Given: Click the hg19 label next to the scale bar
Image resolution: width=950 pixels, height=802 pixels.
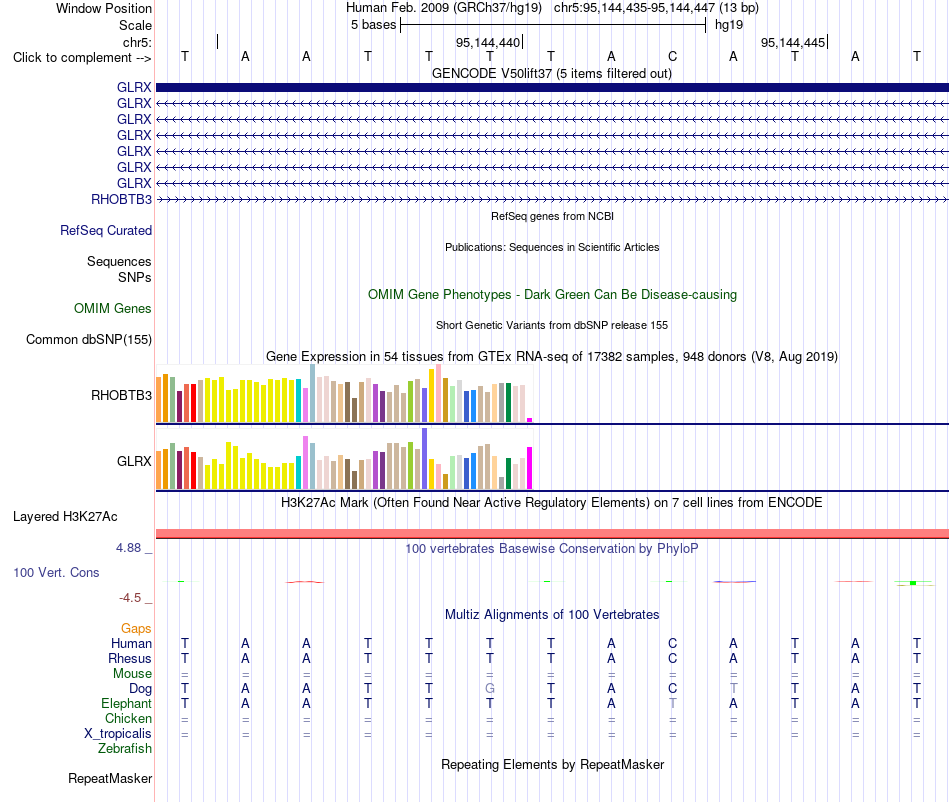Looking at the screenshot, I should pyautogui.click(x=729, y=25).
